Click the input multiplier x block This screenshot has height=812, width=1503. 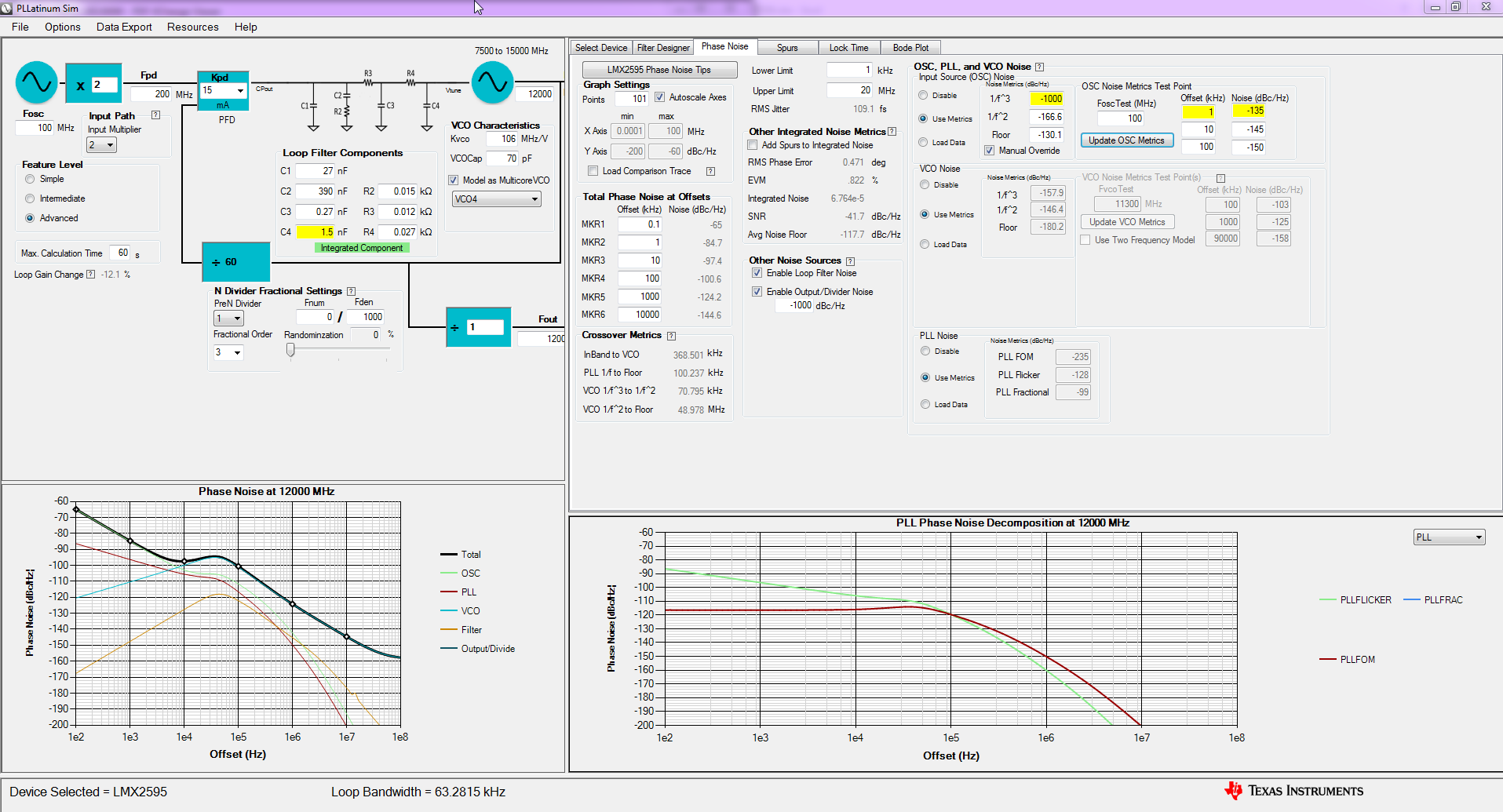pos(93,84)
